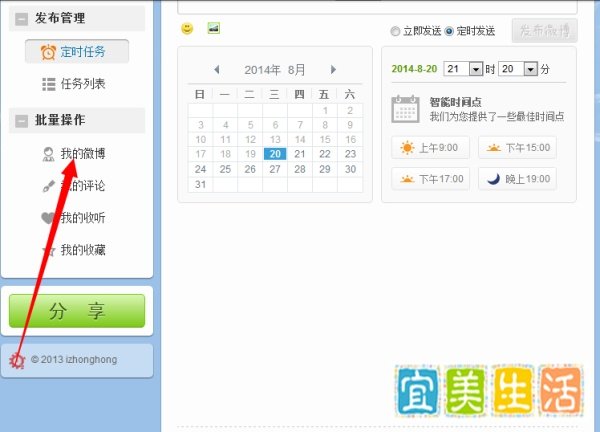The width and height of the screenshot is (600, 432).
Task: Select date 21 in calendar
Action: (x=300, y=154)
